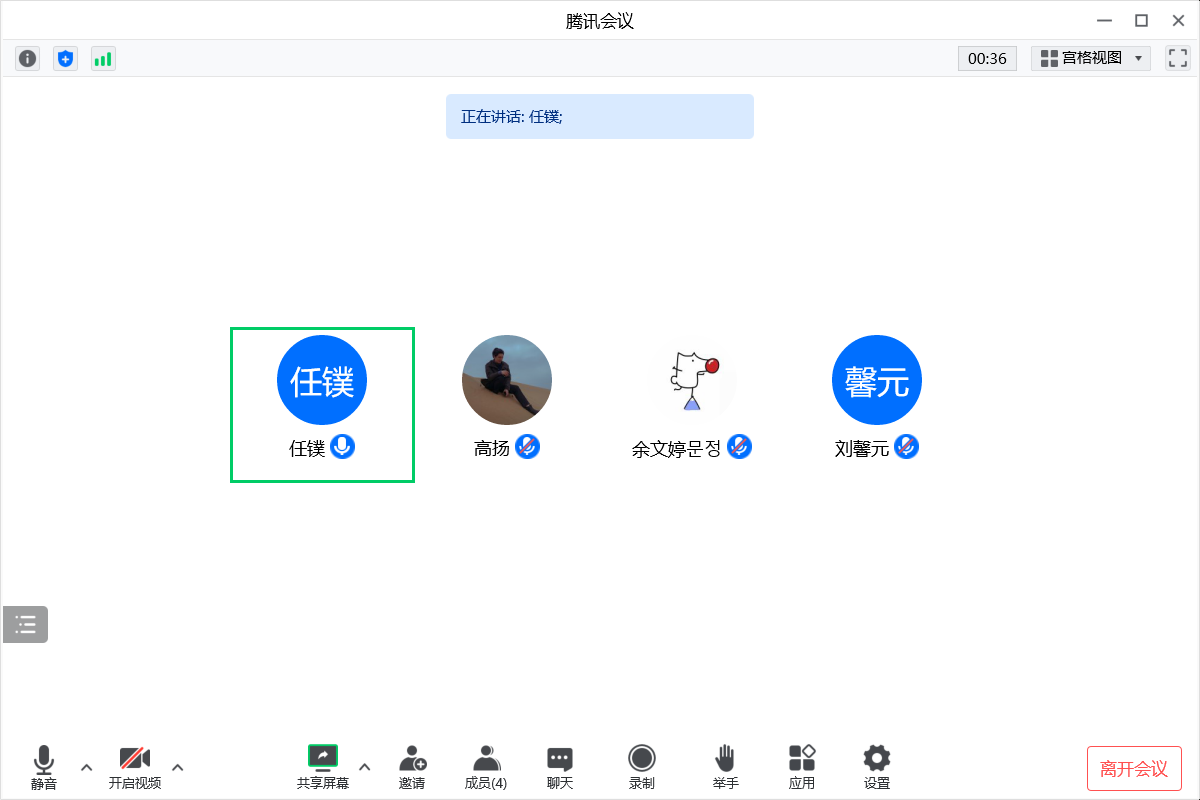Click Leave Meeting (离开会议) button
This screenshot has height=800, width=1200.
(x=1134, y=768)
